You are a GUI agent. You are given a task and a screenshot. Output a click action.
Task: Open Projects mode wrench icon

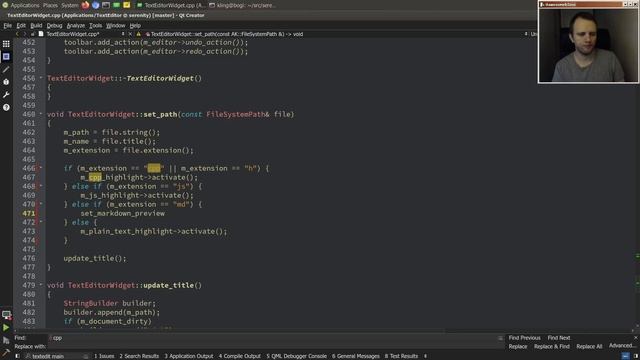click(6, 95)
